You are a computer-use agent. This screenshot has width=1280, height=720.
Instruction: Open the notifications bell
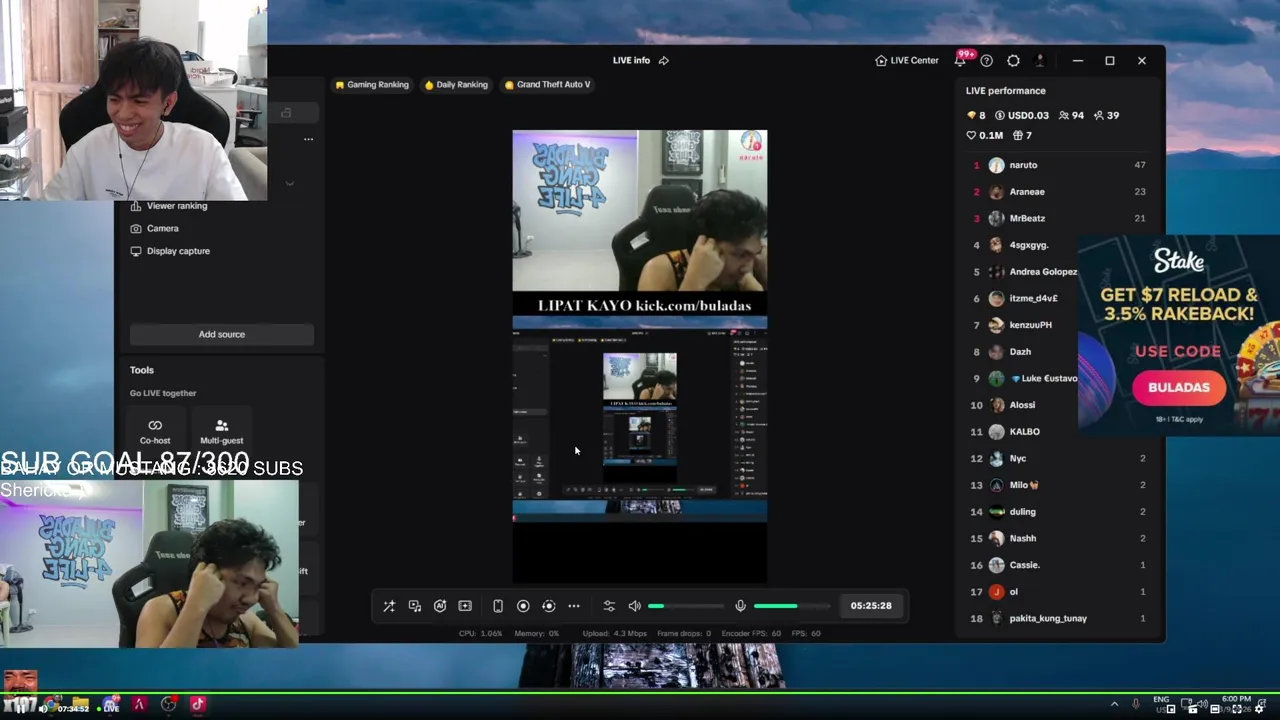pos(960,61)
